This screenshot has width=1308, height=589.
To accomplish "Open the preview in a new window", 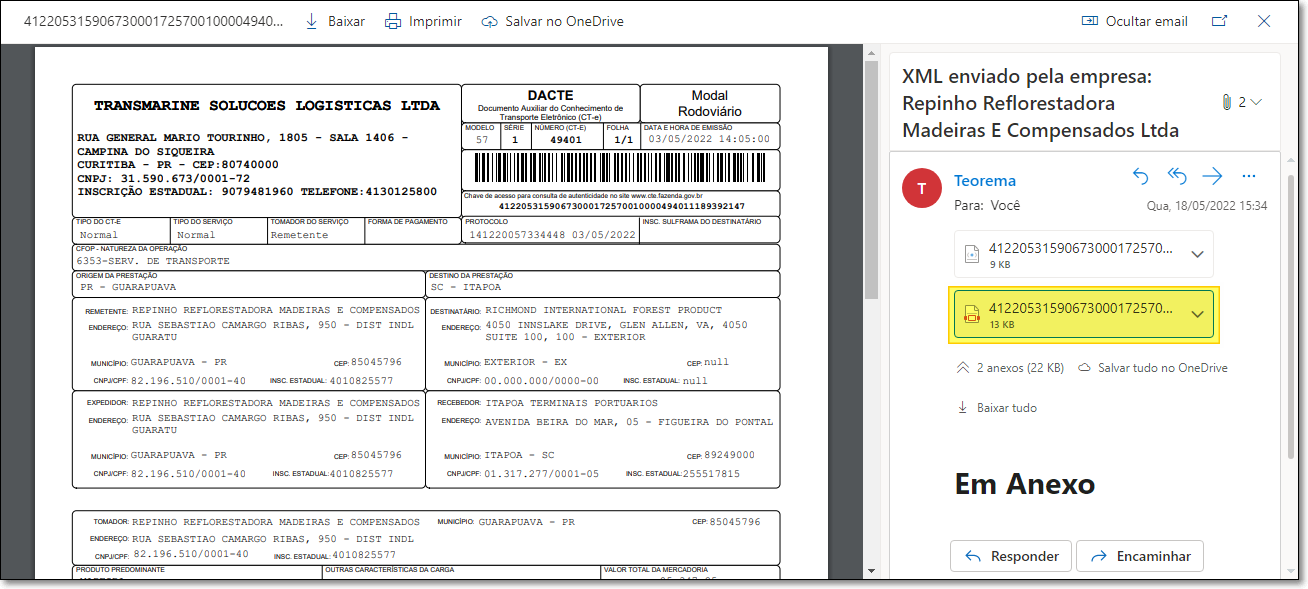I will [1219, 21].
